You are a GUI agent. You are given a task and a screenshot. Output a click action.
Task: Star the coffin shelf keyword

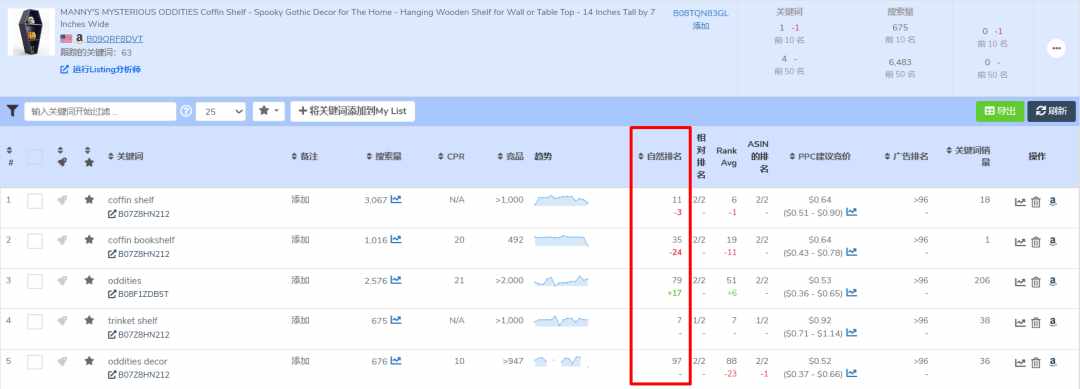click(x=89, y=200)
